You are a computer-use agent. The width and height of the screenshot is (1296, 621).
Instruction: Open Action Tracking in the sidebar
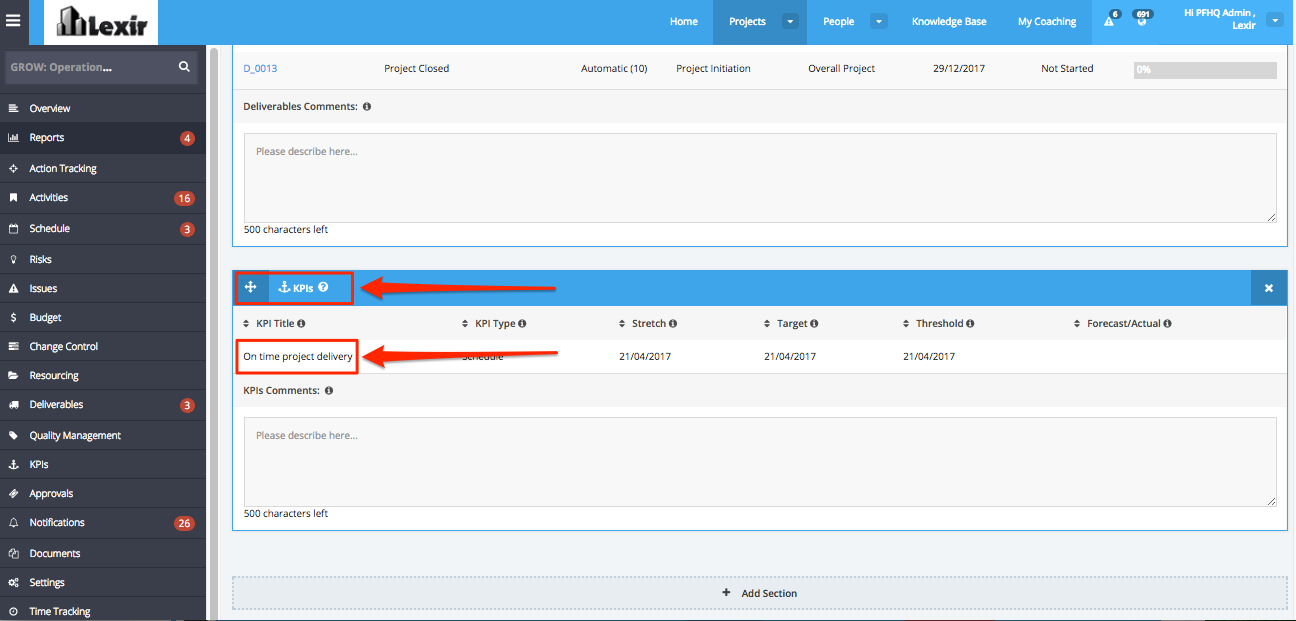(103, 168)
